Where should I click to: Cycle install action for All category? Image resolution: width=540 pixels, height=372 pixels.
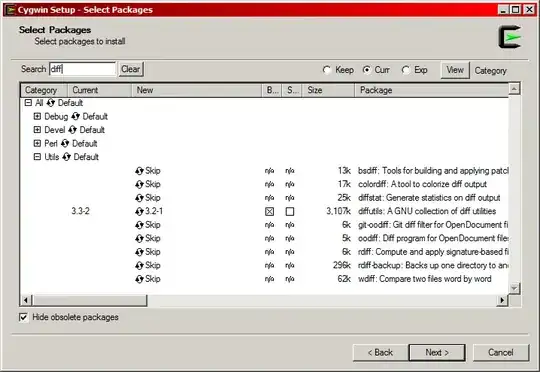click(51, 103)
